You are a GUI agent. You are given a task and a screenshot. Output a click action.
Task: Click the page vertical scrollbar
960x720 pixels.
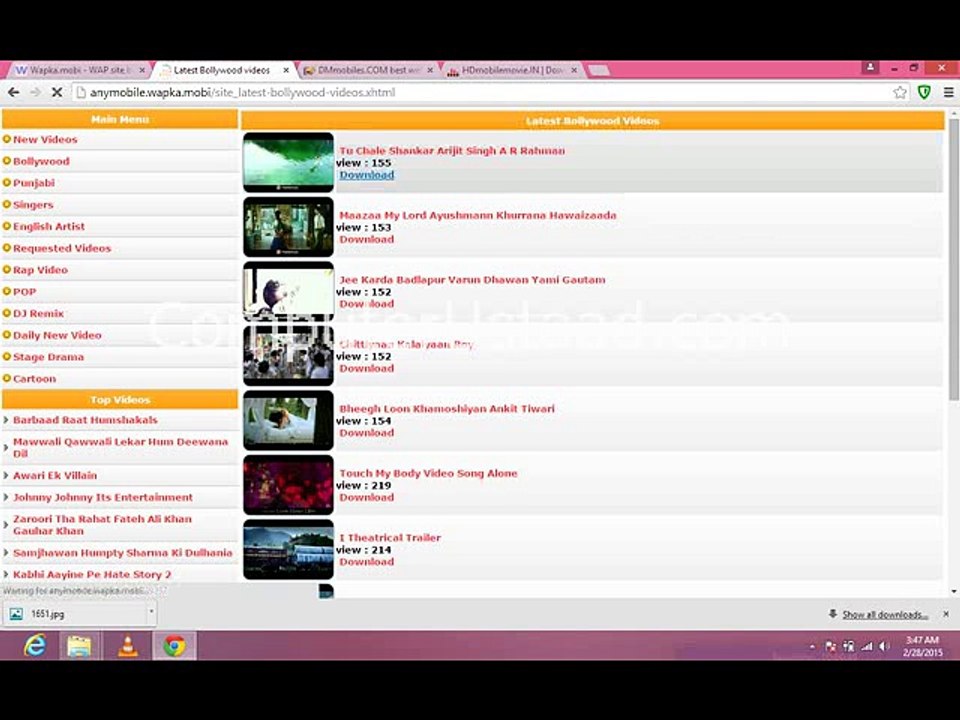point(954,260)
